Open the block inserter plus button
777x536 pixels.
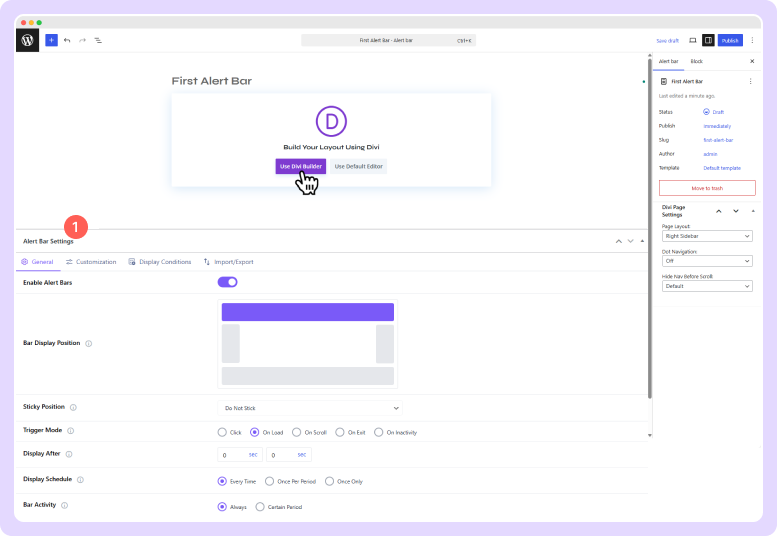pyautogui.click(x=51, y=40)
